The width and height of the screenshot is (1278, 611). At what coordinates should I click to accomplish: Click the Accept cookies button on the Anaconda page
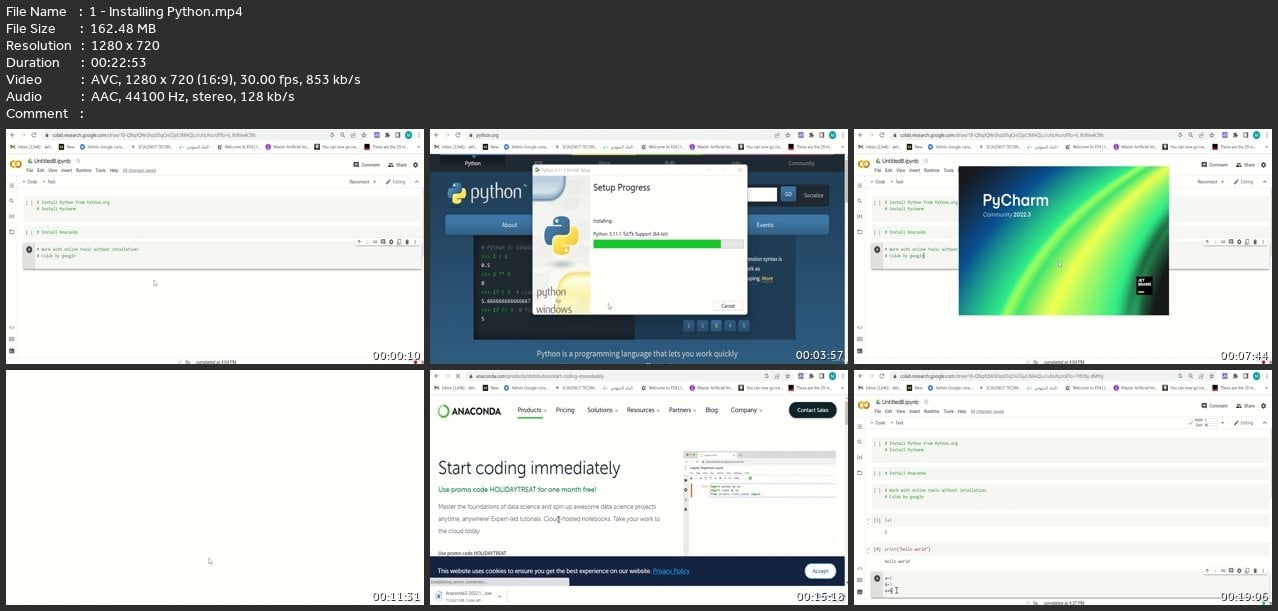coord(820,571)
